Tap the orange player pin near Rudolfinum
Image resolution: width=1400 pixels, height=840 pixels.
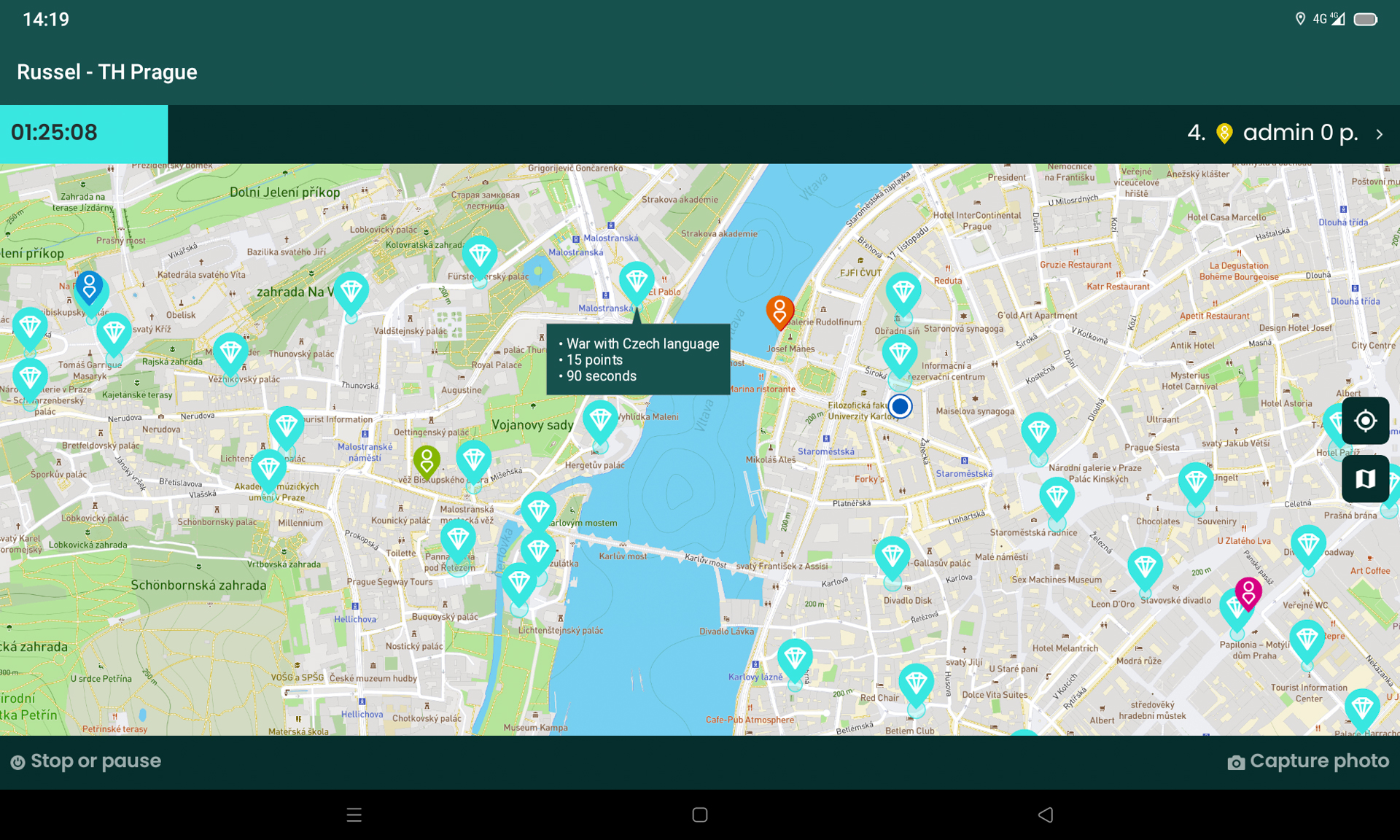click(779, 311)
